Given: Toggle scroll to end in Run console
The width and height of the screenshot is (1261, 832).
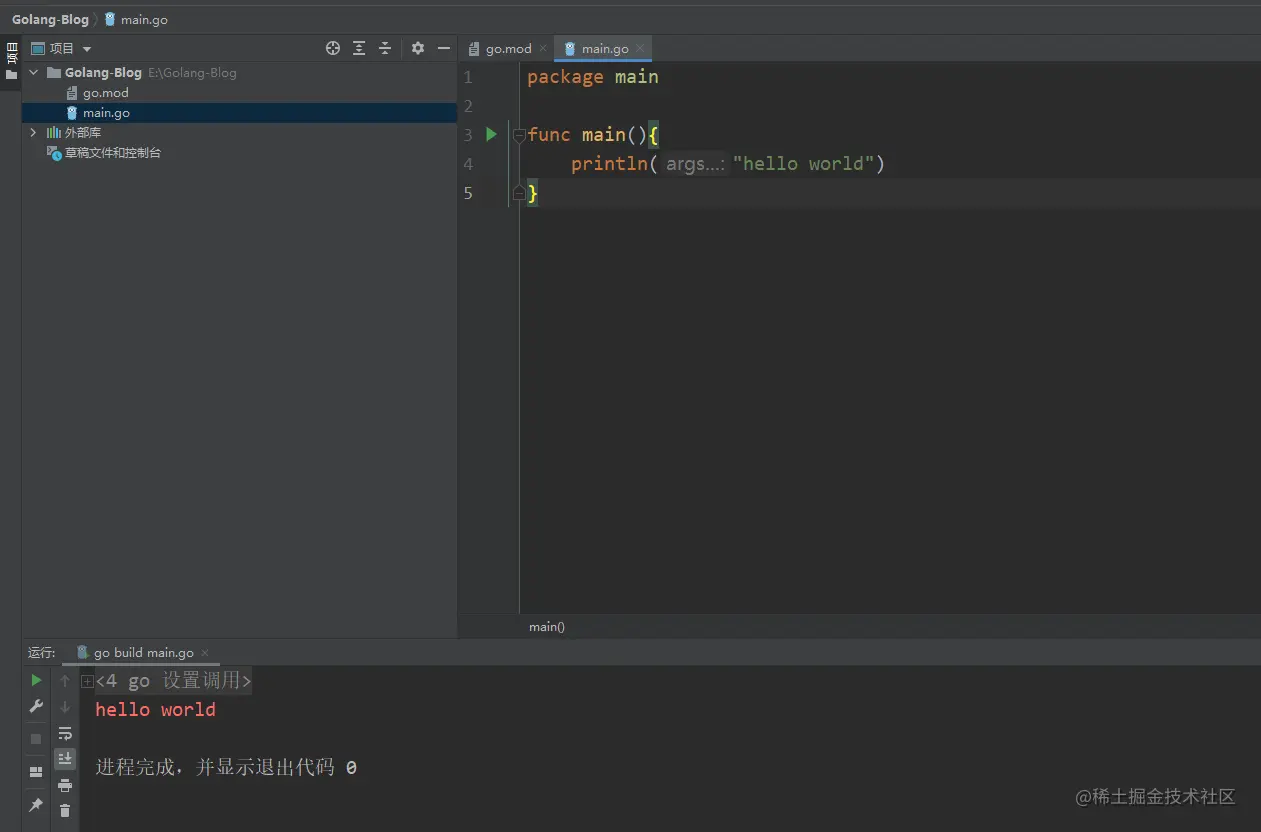Looking at the screenshot, I should click(x=65, y=759).
